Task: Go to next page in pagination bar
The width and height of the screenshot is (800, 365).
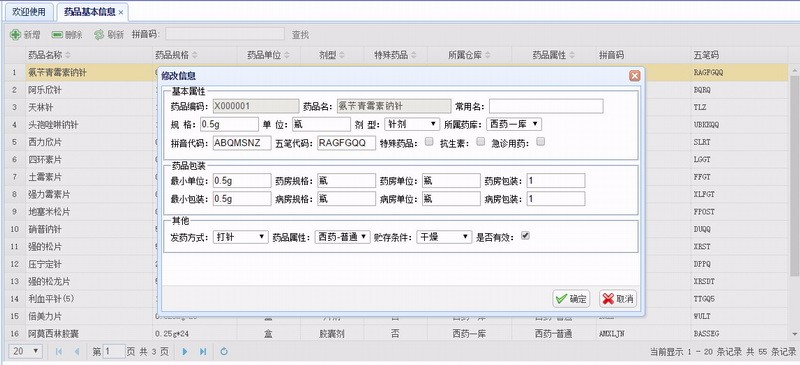Action: [185, 351]
